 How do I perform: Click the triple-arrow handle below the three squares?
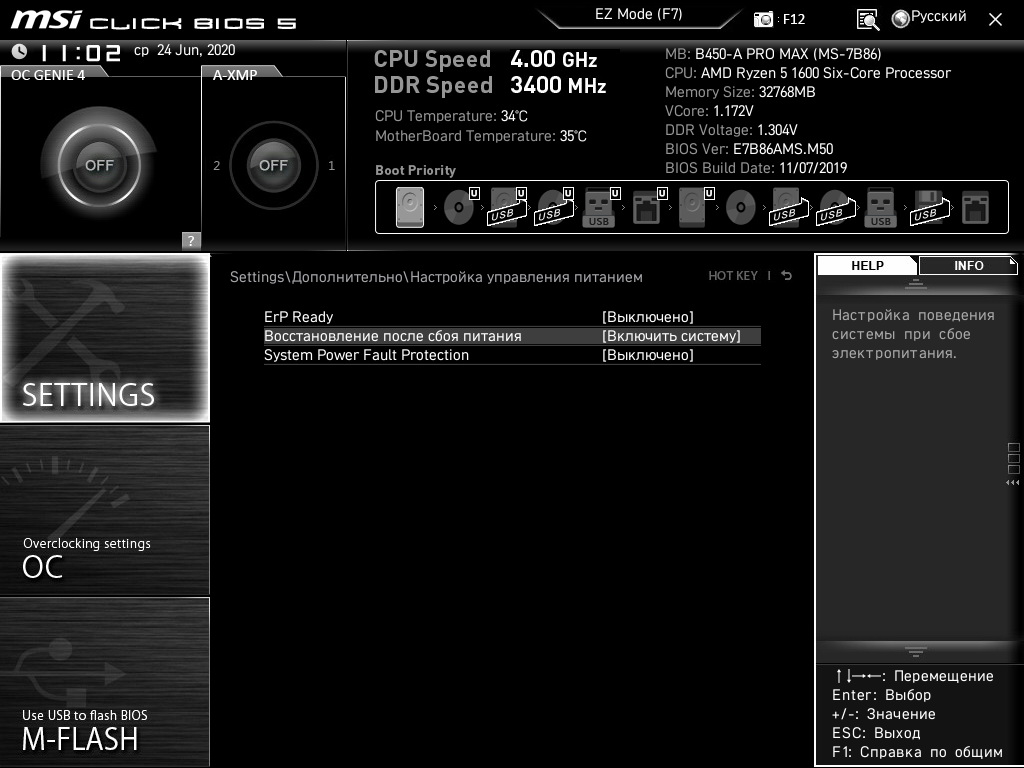(x=1013, y=483)
